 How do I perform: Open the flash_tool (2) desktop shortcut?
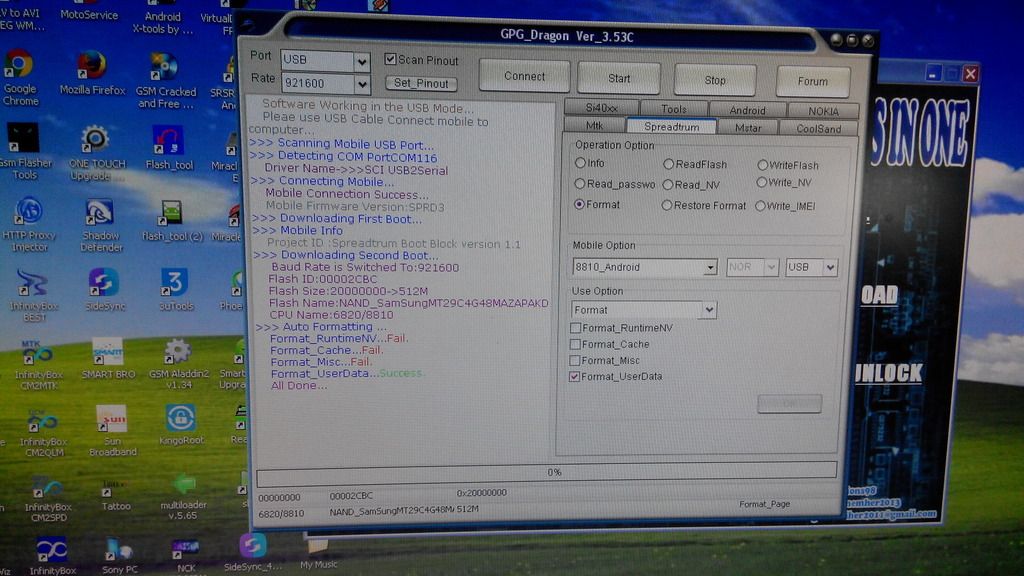pyautogui.click(x=172, y=221)
